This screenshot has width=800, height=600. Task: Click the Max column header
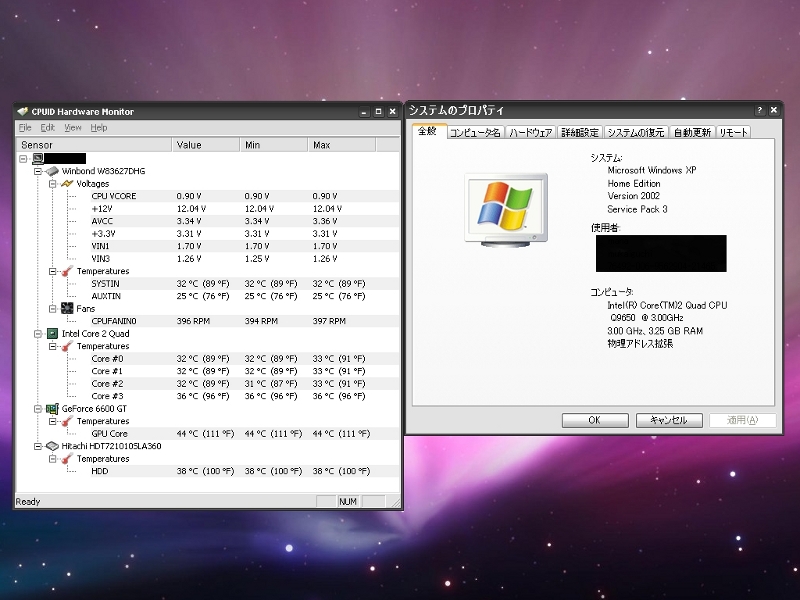(342, 145)
